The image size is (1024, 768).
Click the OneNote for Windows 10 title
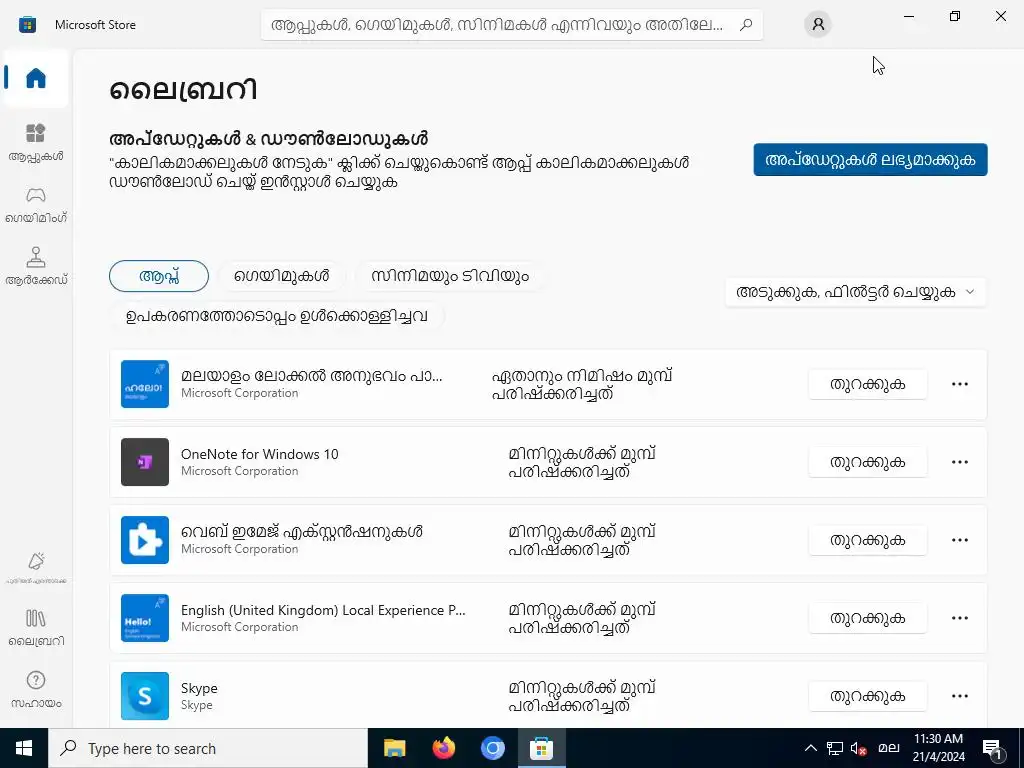click(x=260, y=454)
